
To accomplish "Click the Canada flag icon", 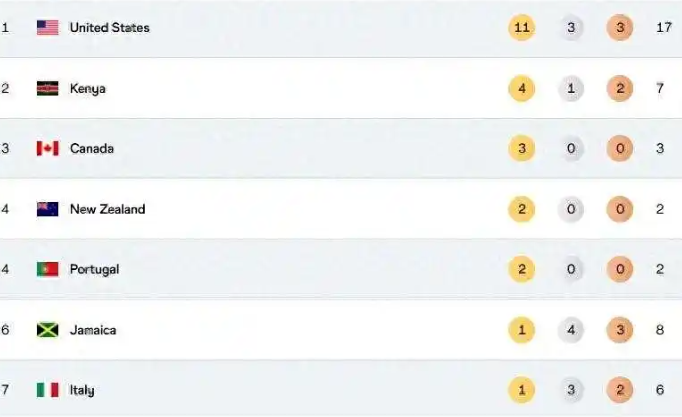I will (47, 148).
